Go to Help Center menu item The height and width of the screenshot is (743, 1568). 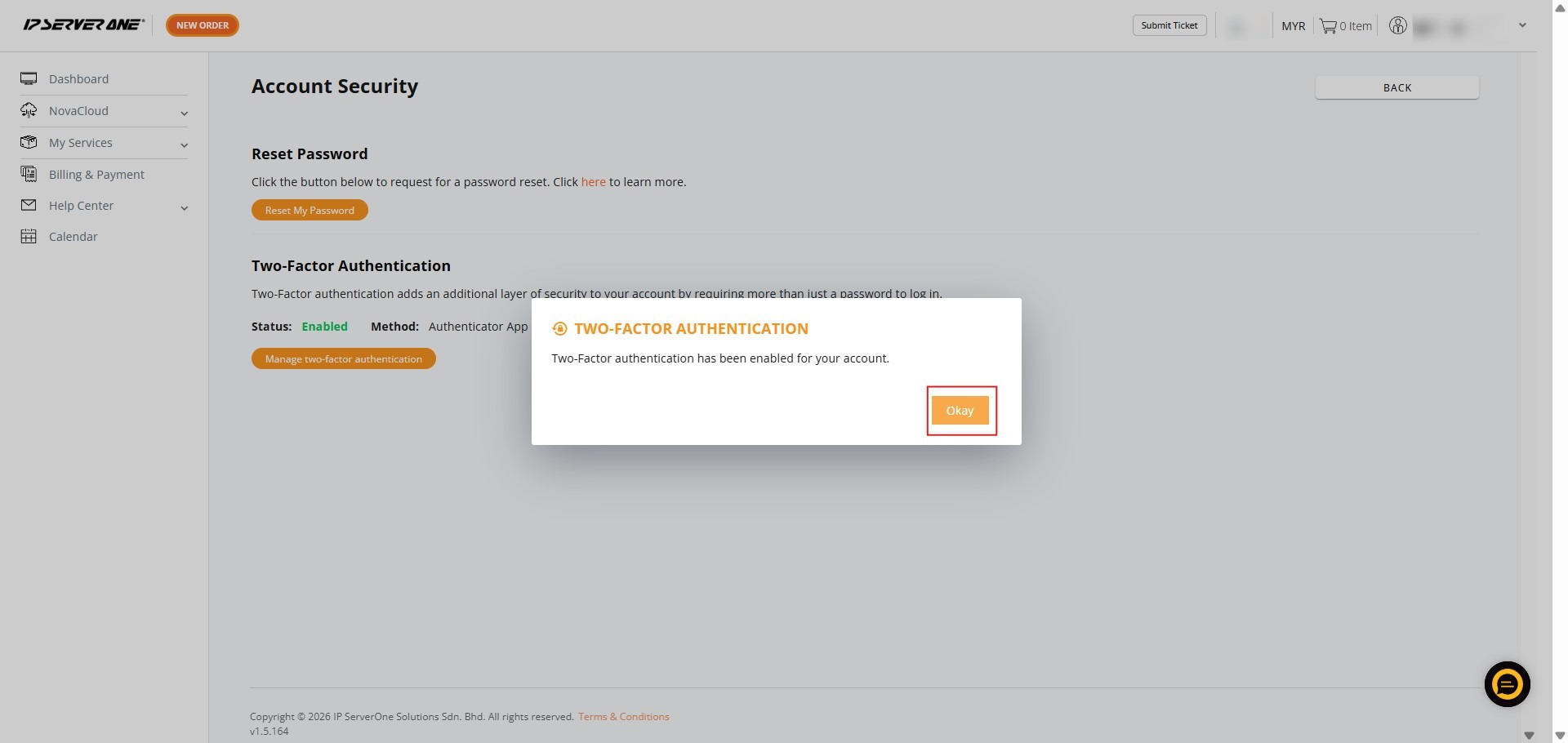[81, 206]
